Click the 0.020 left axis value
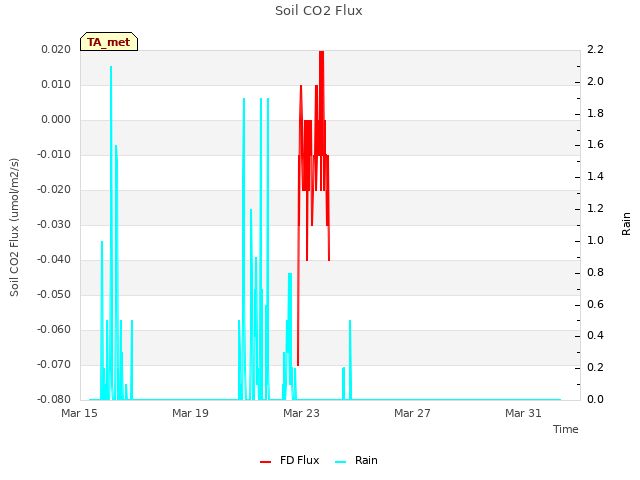 (56, 50)
